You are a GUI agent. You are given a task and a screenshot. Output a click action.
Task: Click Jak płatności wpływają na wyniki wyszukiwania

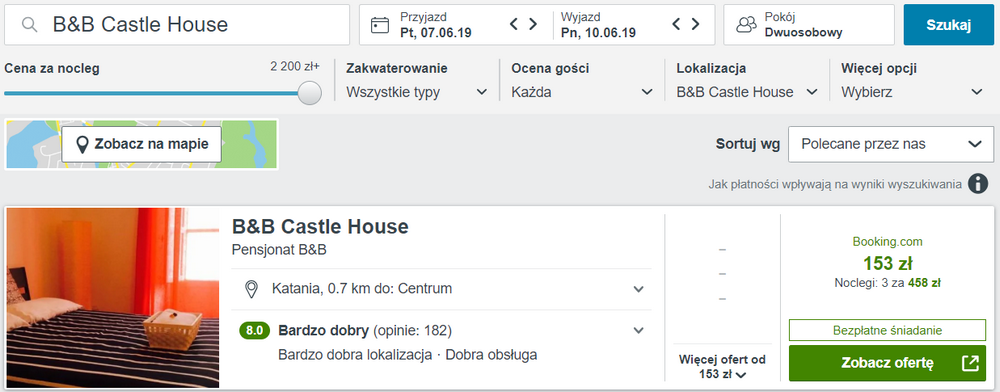click(835, 184)
